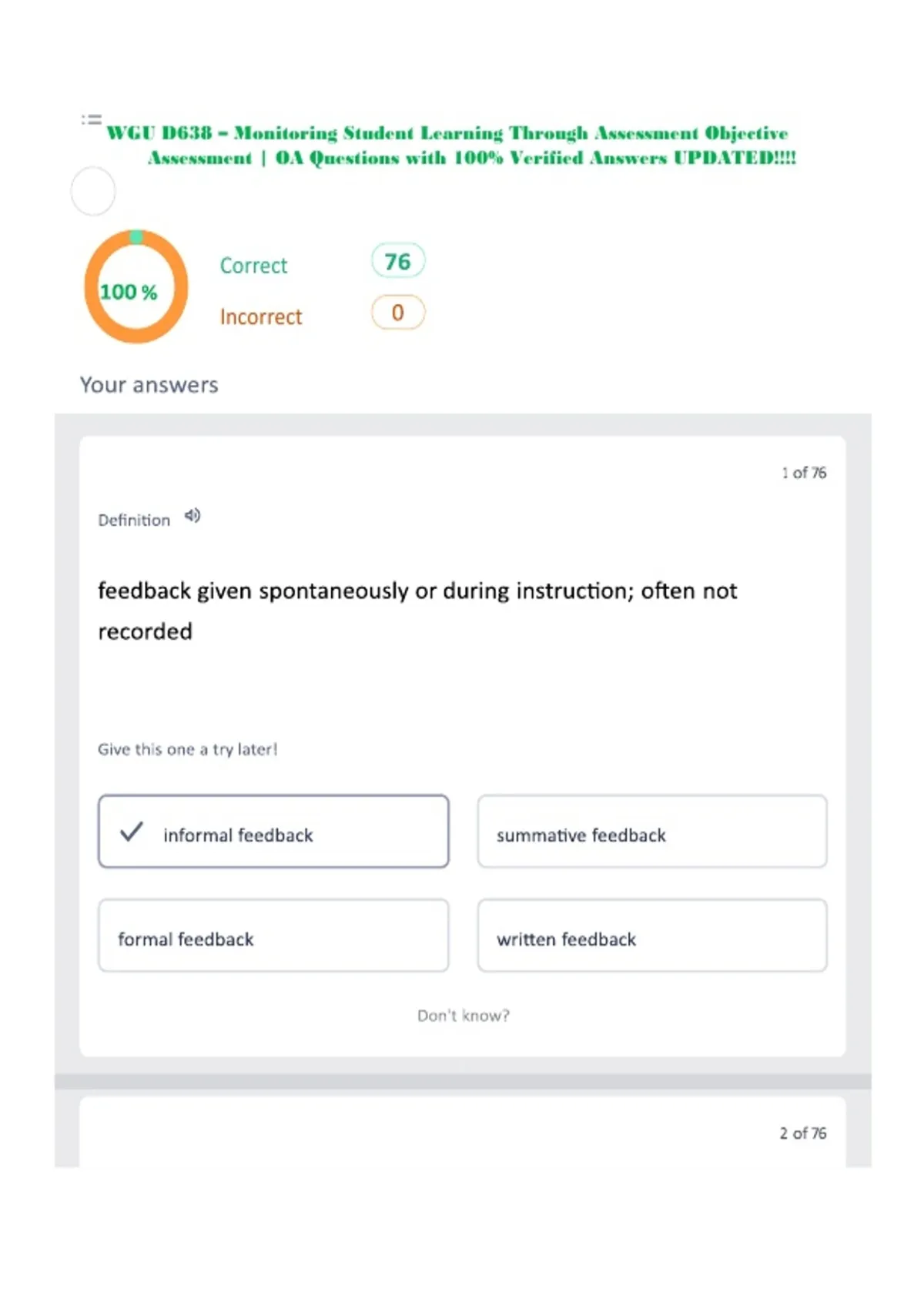Click the 2 of 76 question counter
This screenshot has width=924, height=1309.
[x=803, y=1133]
